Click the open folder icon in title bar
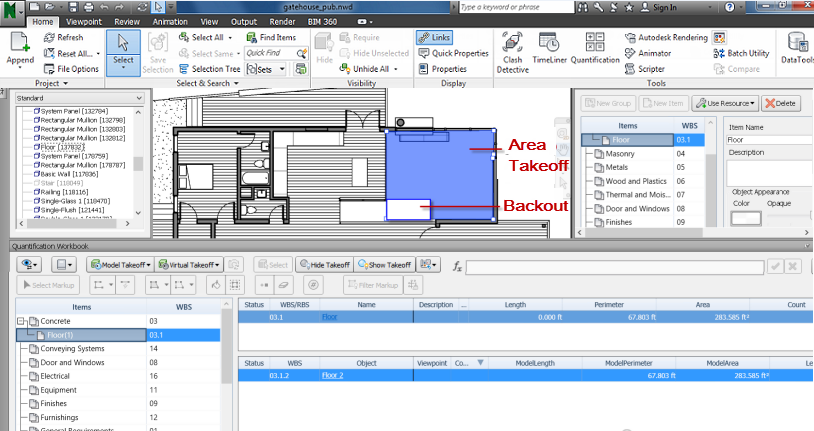The height and width of the screenshot is (431, 814). point(50,7)
